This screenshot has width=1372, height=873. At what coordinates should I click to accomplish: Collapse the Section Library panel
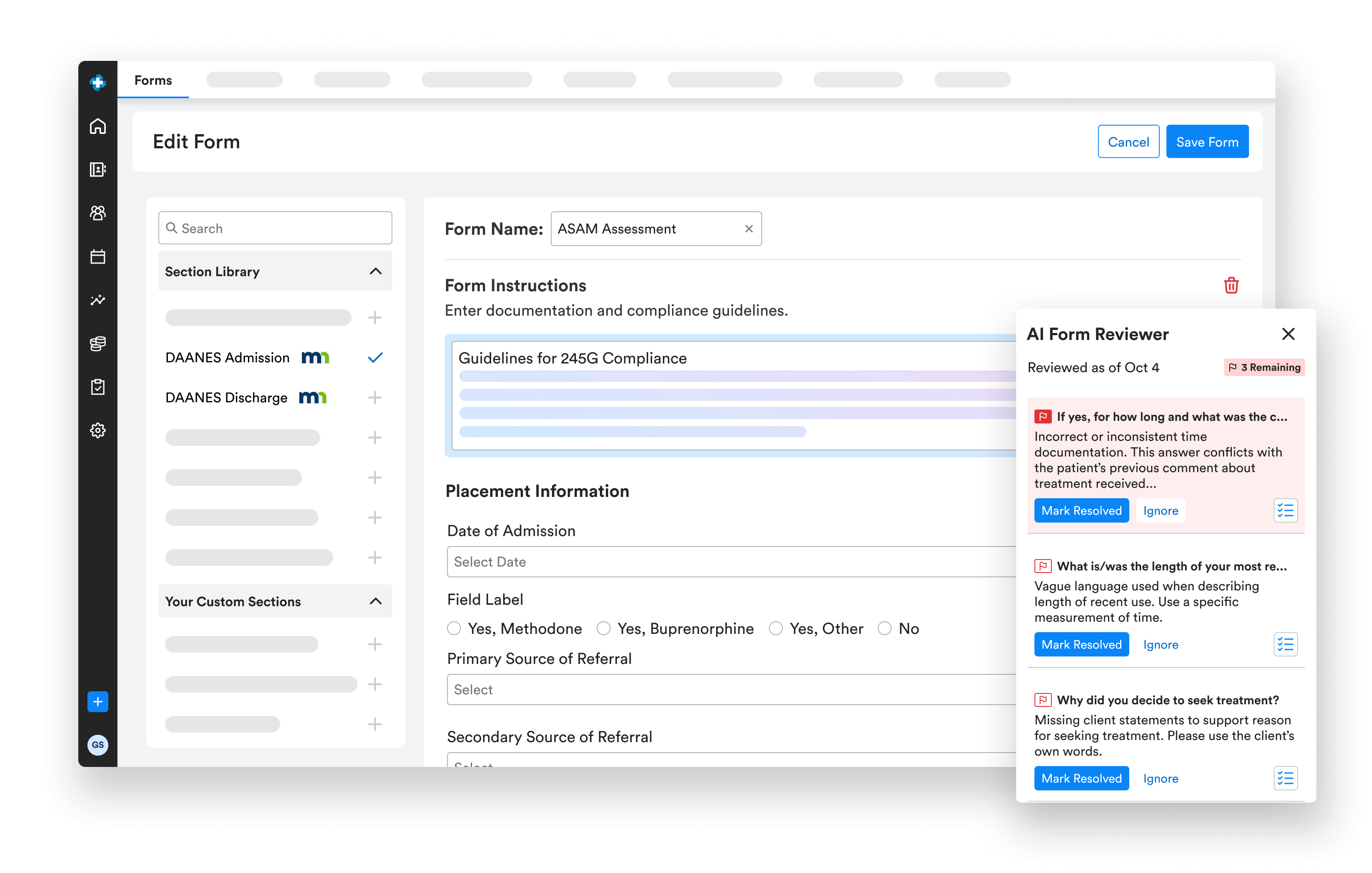(x=375, y=272)
